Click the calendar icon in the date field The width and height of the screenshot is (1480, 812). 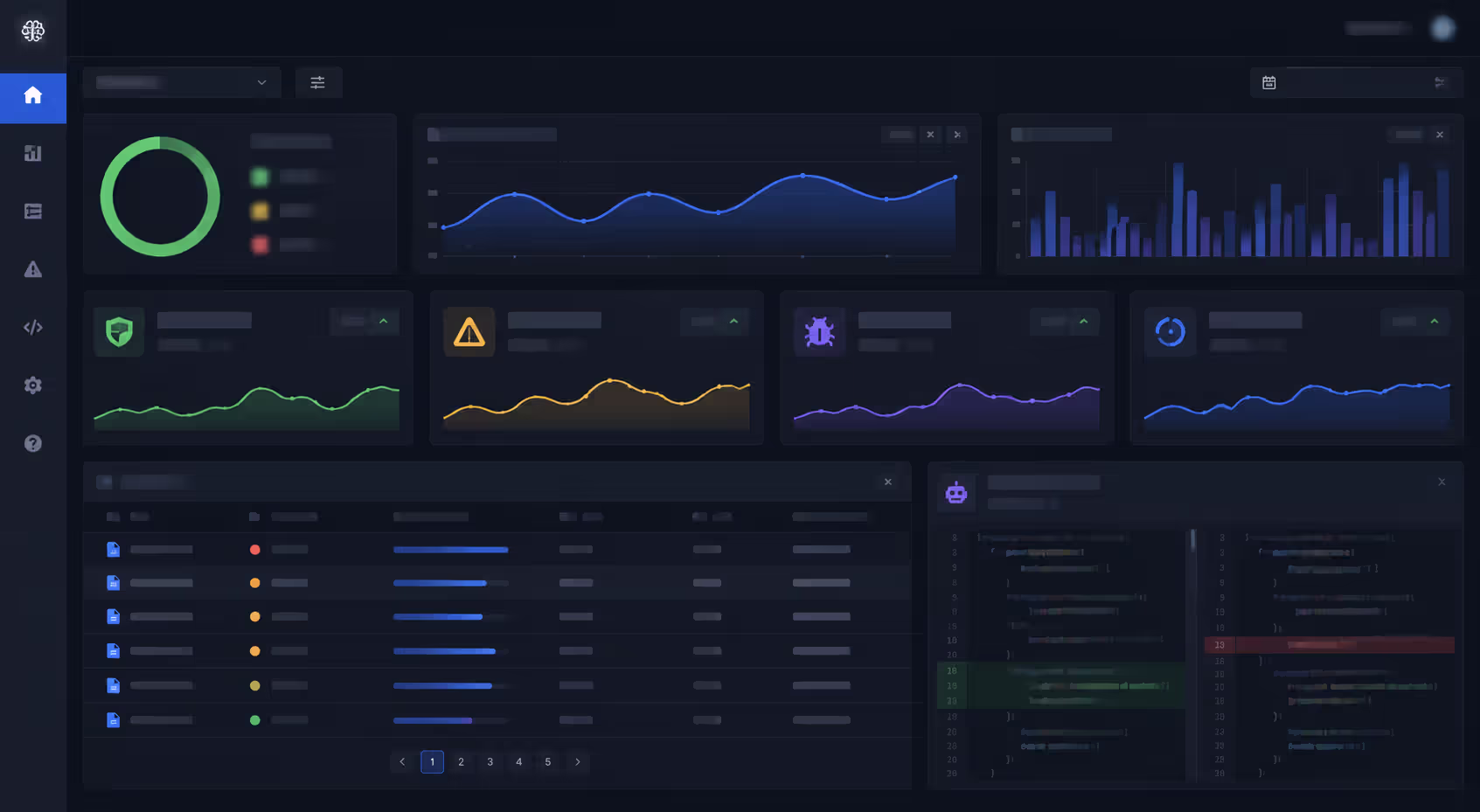1269,82
